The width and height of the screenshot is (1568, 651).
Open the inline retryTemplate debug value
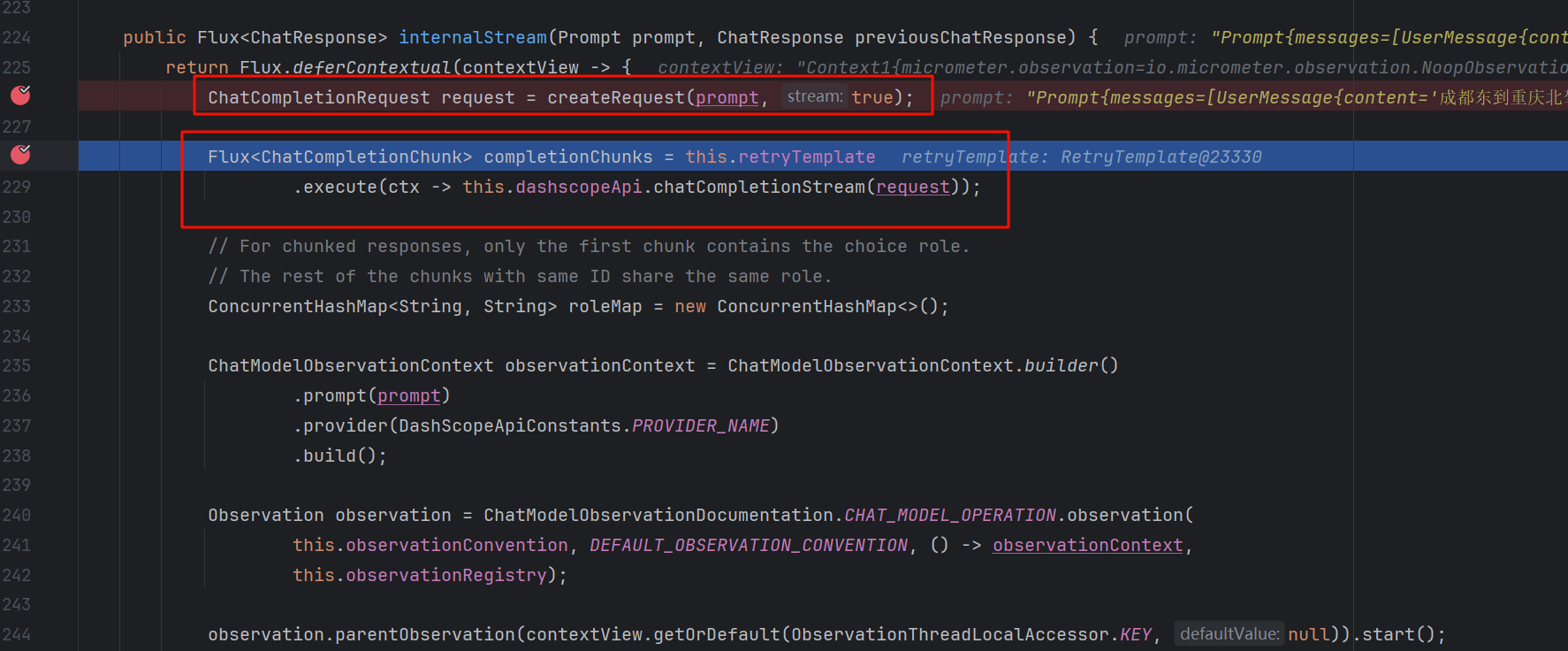pos(1082,157)
